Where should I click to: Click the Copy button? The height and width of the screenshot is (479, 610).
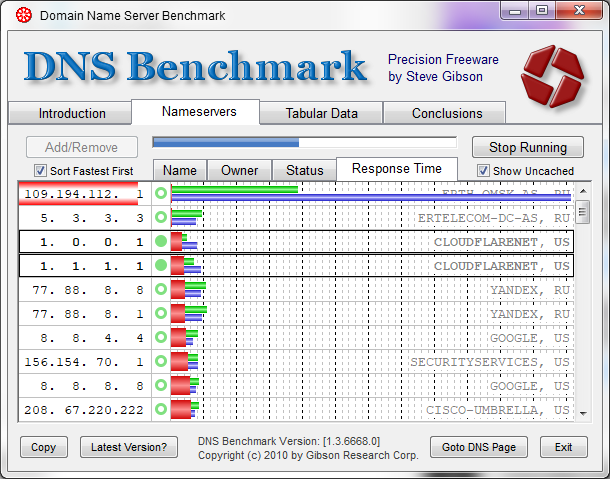(44, 447)
